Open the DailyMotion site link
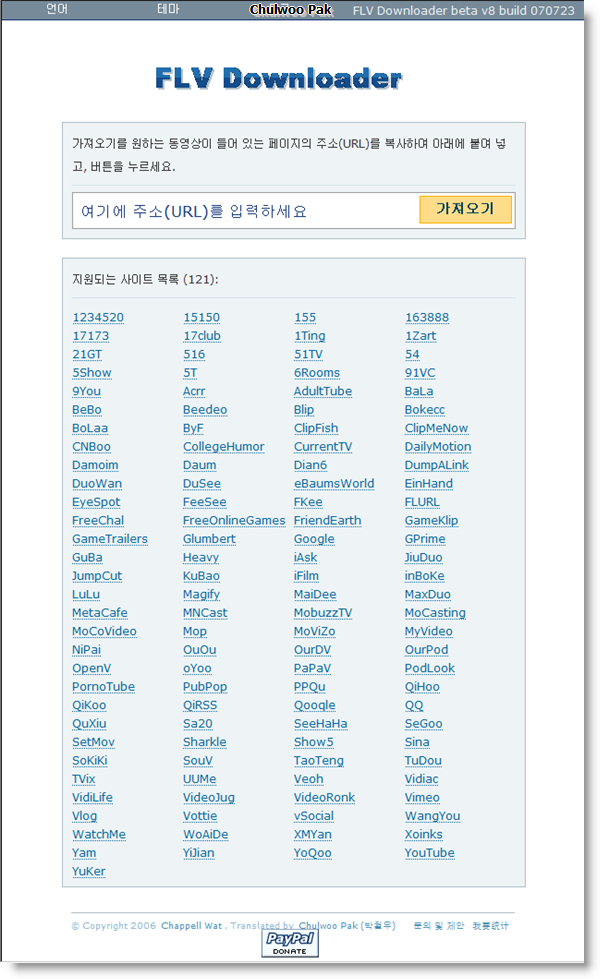The image size is (600, 979). (438, 446)
